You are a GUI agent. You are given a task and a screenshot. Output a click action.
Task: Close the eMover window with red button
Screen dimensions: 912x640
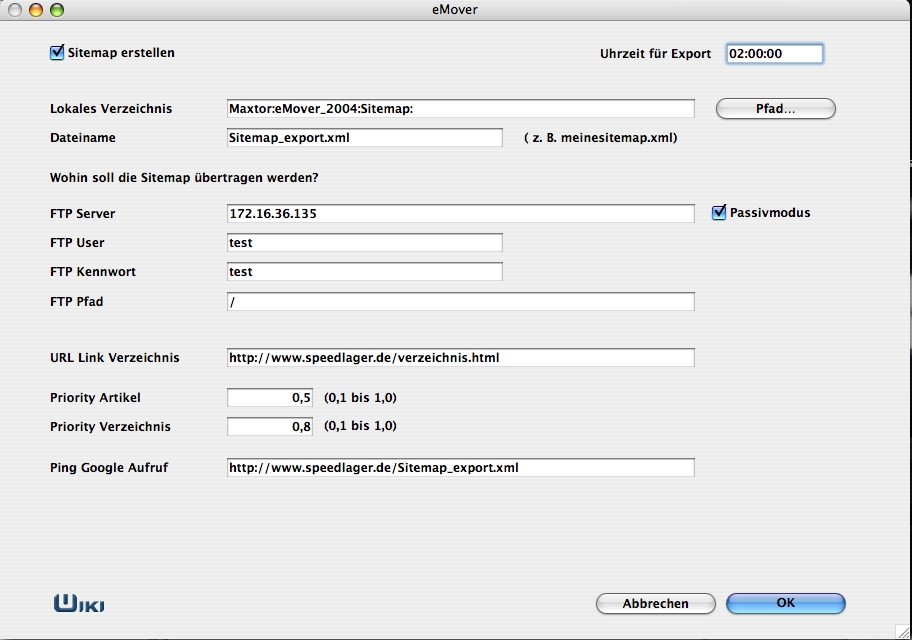click(17, 10)
